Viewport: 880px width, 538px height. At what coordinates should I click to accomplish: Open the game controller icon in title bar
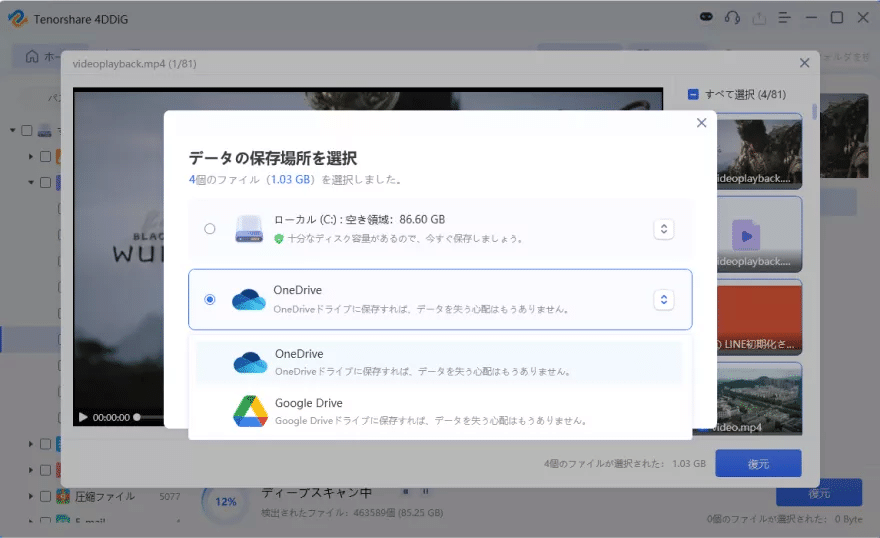point(706,17)
